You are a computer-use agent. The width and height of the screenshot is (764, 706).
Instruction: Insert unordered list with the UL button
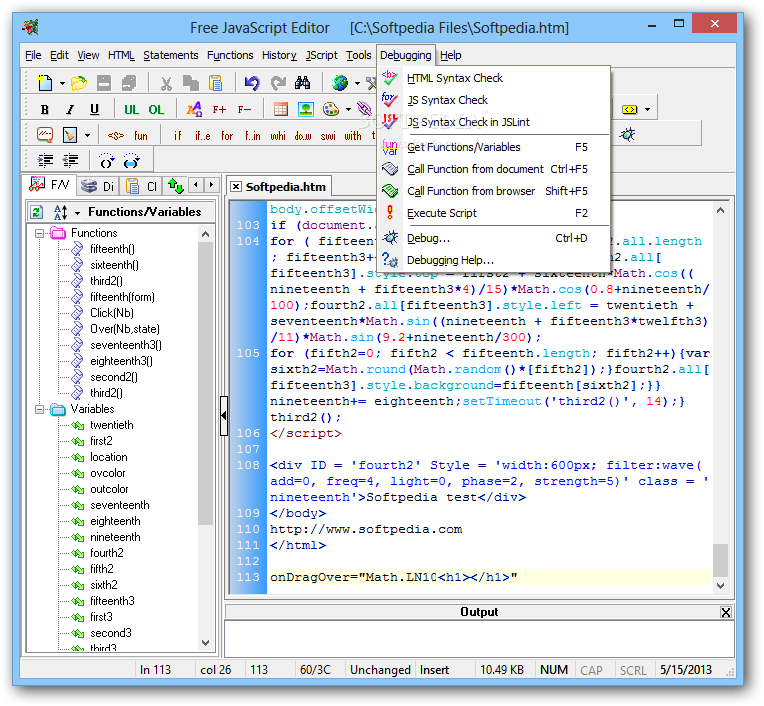pyautogui.click(x=132, y=109)
